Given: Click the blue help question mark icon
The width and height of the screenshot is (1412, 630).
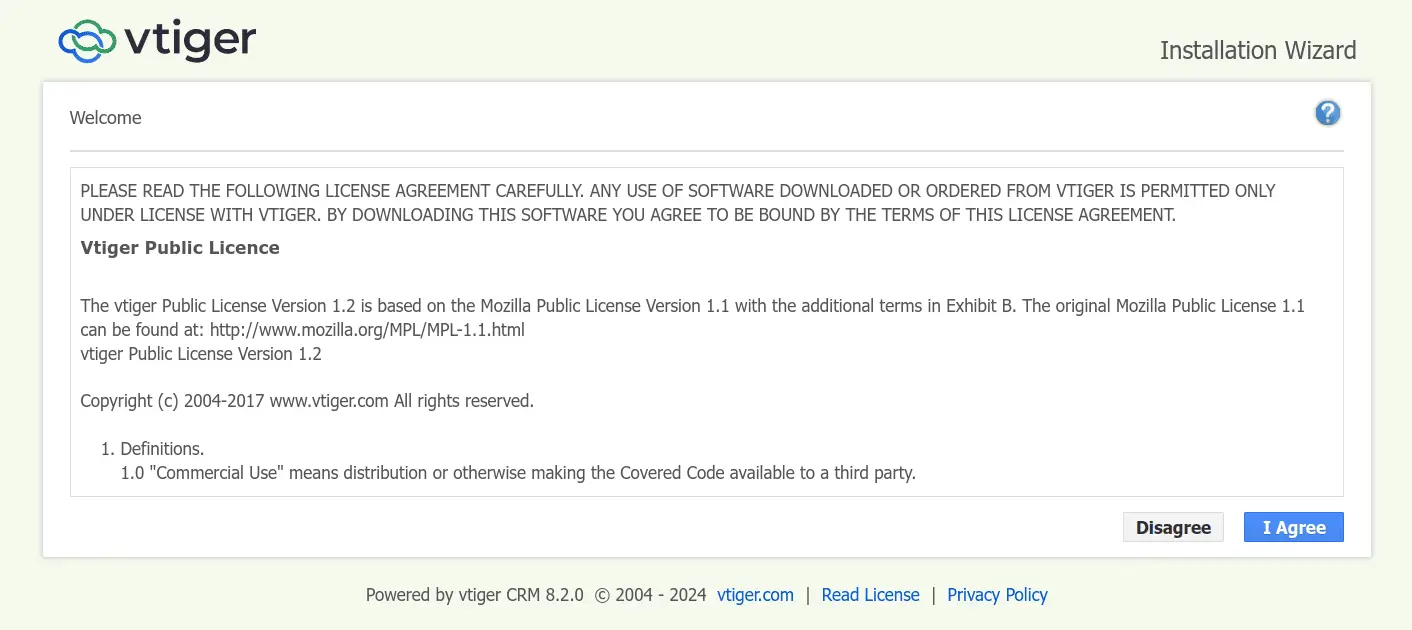Looking at the screenshot, I should 1327,114.
